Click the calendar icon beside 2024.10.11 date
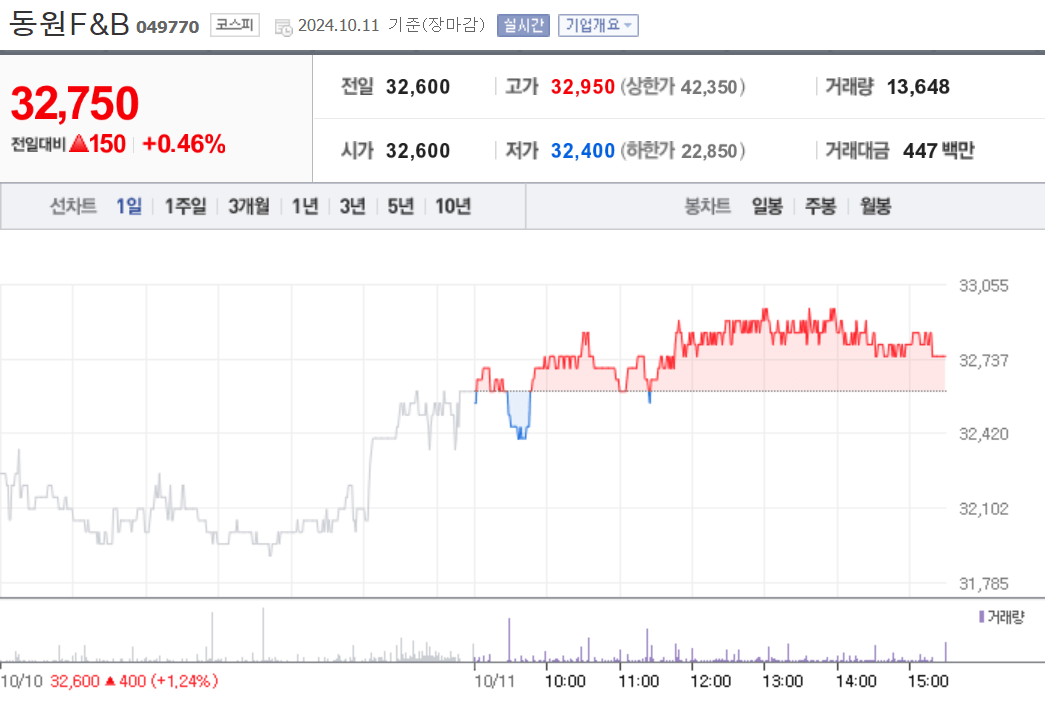The width and height of the screenshot is (1045, 721). point(283,27)
